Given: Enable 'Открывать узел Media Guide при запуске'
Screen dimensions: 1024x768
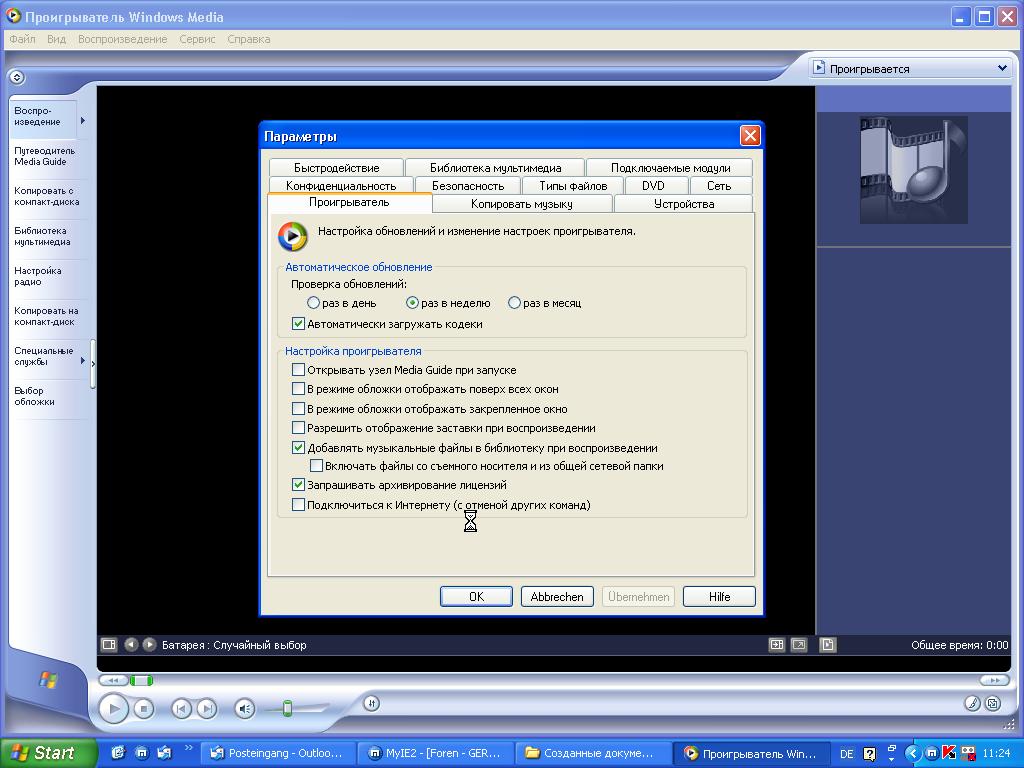Looking at the screenshot, I should click(298, 370).
